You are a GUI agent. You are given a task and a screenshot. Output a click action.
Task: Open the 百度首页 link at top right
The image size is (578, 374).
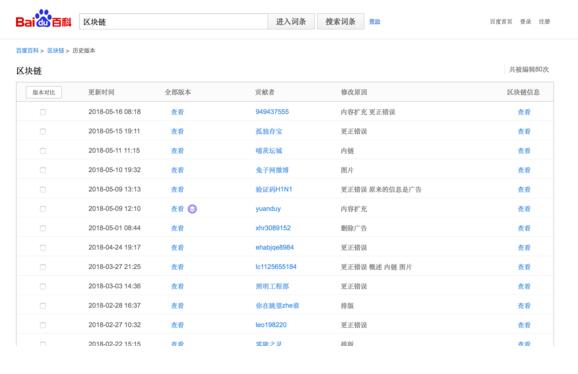(x=501, y=21)
